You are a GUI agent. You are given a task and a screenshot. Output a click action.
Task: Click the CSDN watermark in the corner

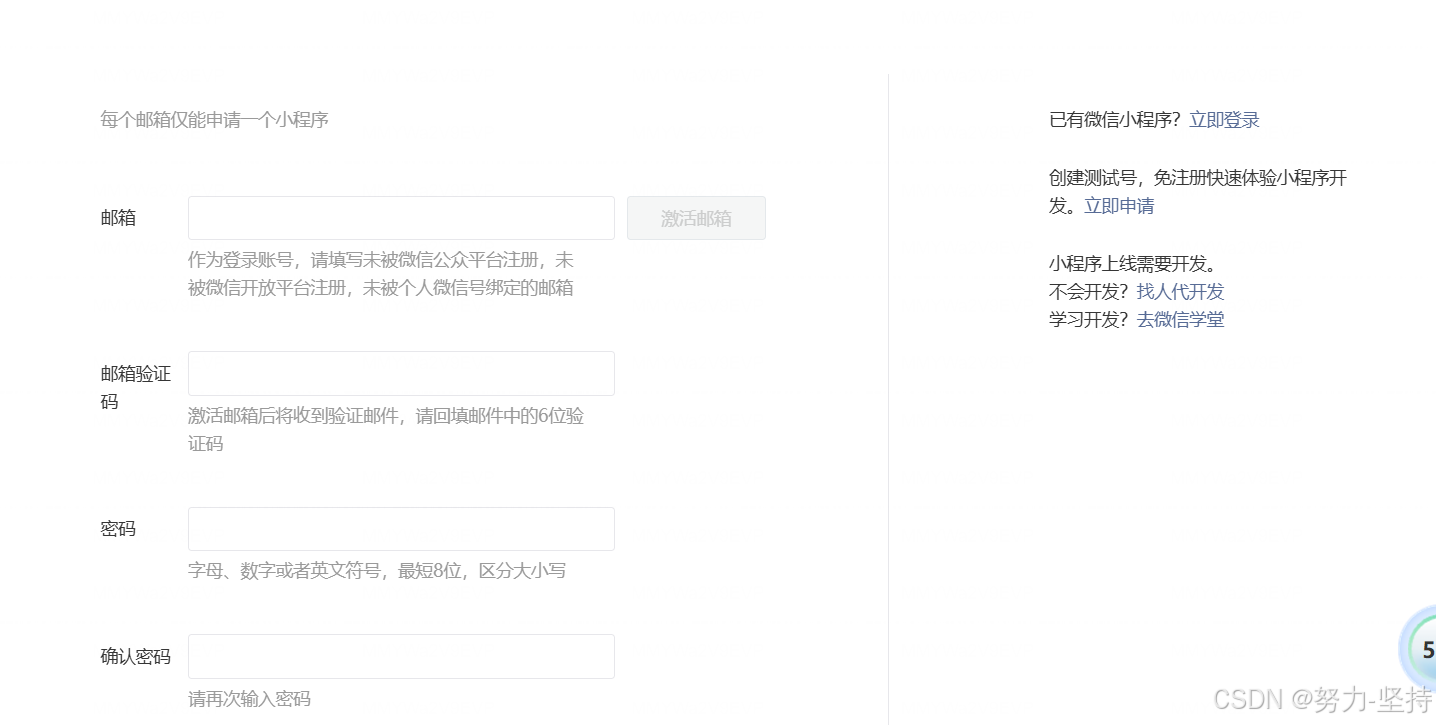tap(1320, 698)
